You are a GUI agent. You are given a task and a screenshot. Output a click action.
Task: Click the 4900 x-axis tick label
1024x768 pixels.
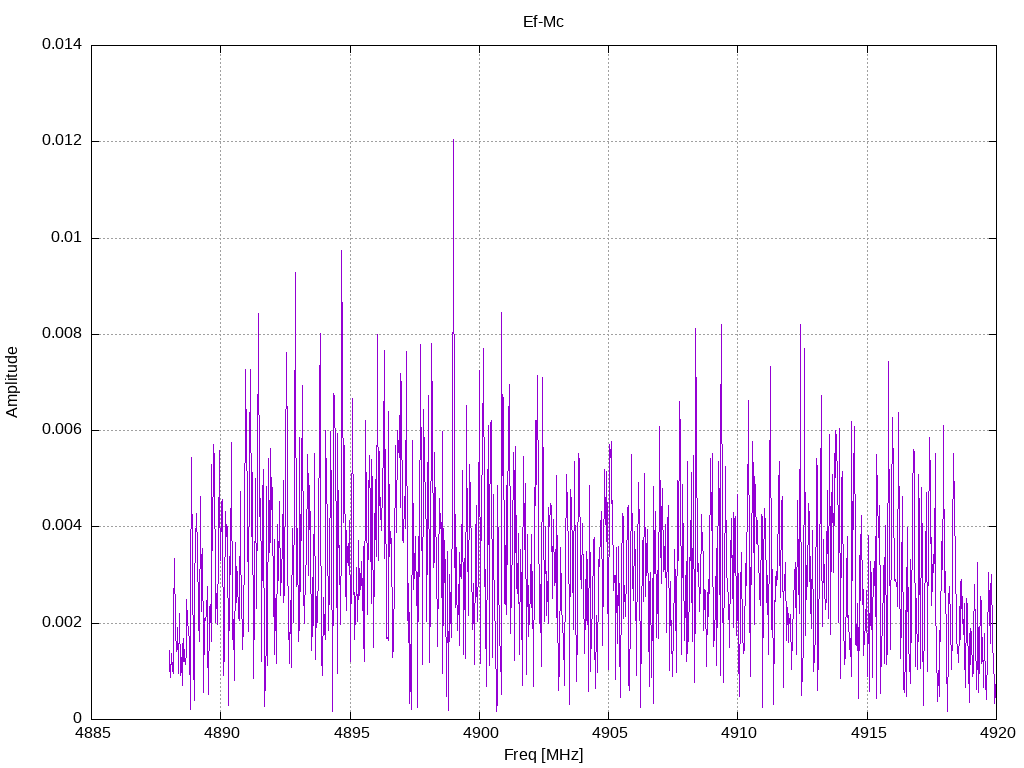pos(480,733)
